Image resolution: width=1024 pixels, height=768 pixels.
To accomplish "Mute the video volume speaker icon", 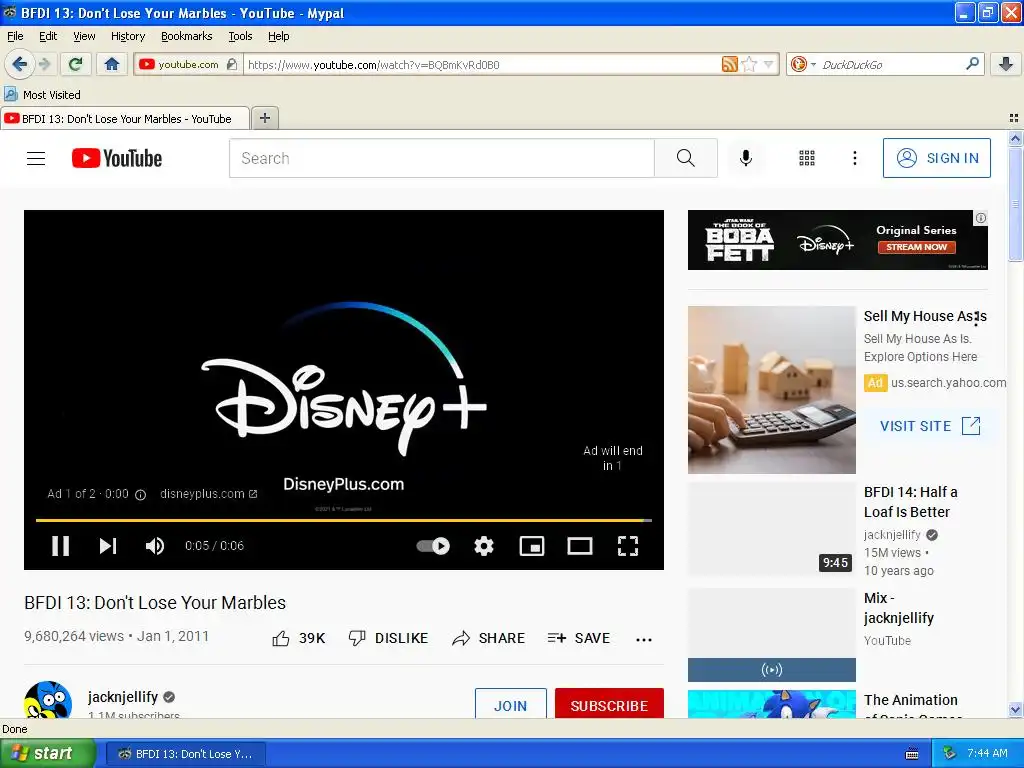I will pos(155,546).
